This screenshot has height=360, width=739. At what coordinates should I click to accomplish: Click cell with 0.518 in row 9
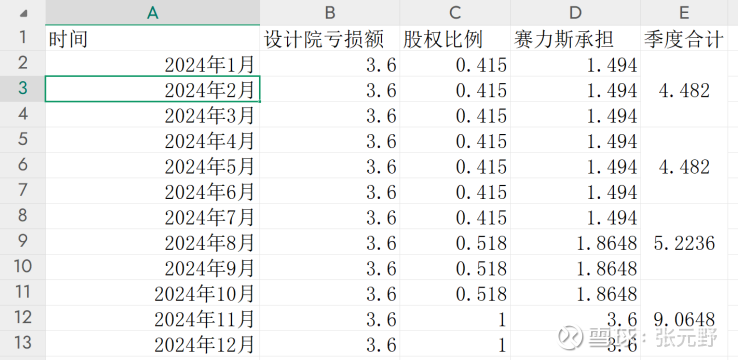pyautogui.click(x=455, y=242)
